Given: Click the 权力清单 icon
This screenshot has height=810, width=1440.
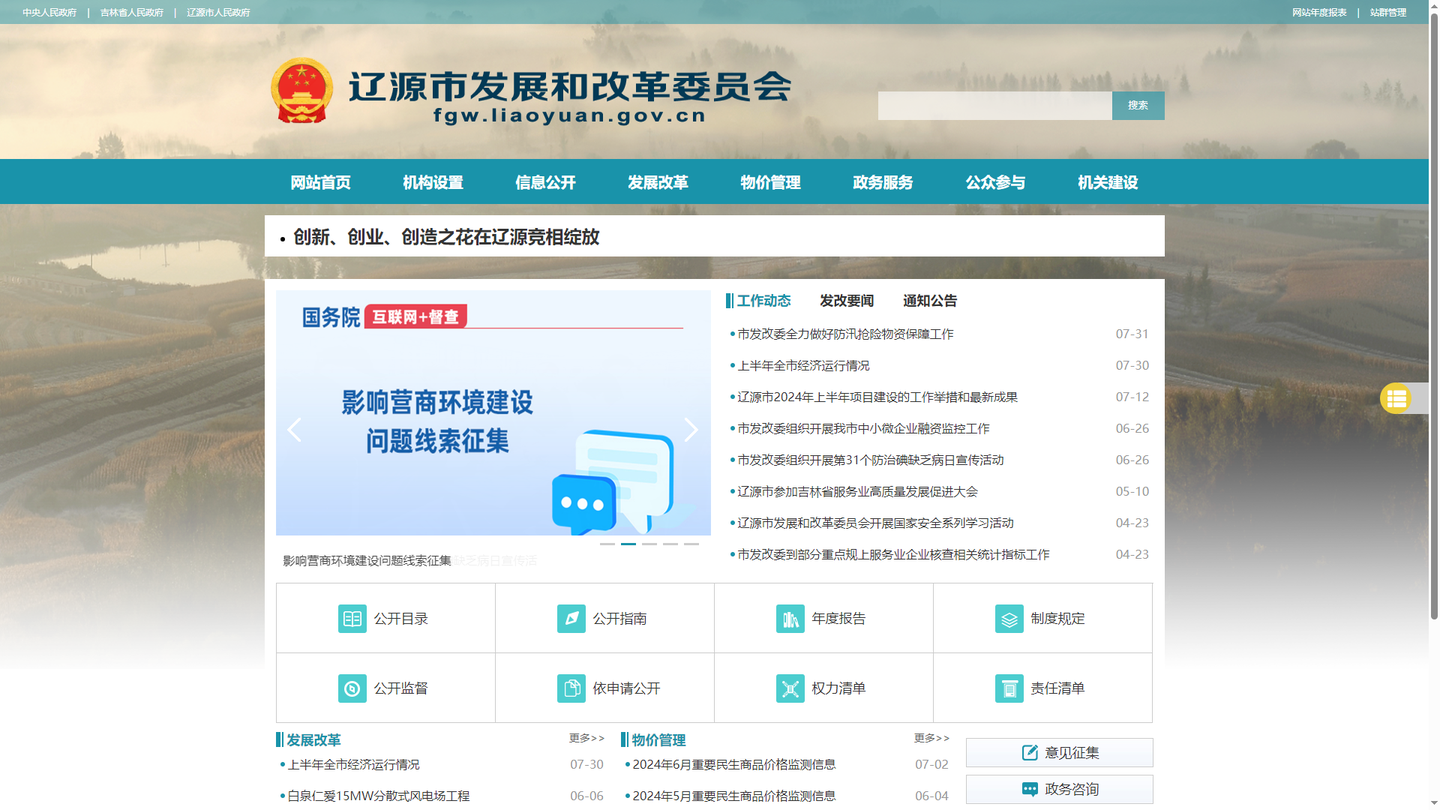Looking at the screenshot, I should tap(790, 688).
